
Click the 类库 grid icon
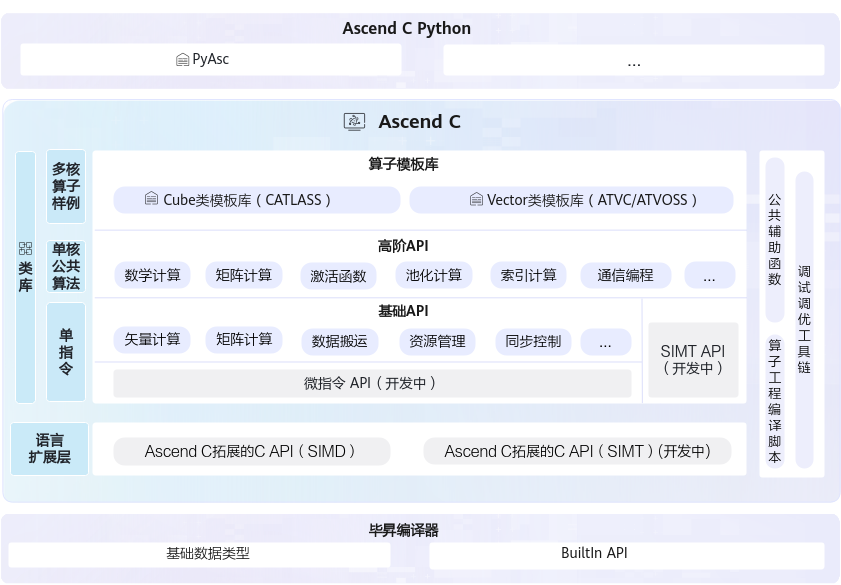(x=25, y=248)
